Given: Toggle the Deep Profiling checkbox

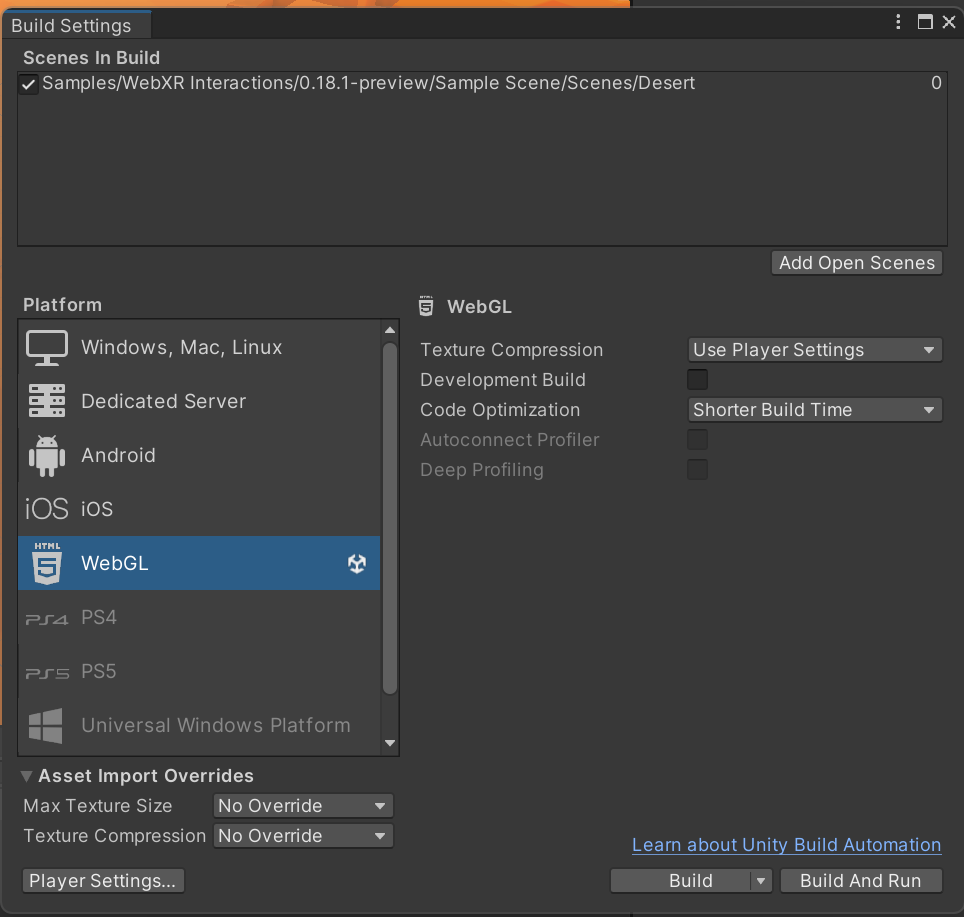Looking at the screenshot, I should pos(697,470).
